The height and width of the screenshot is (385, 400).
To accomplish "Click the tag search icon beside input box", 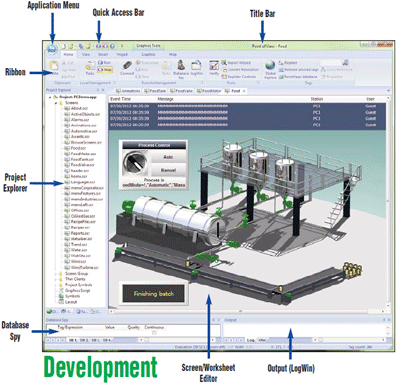I will (345, 62).
